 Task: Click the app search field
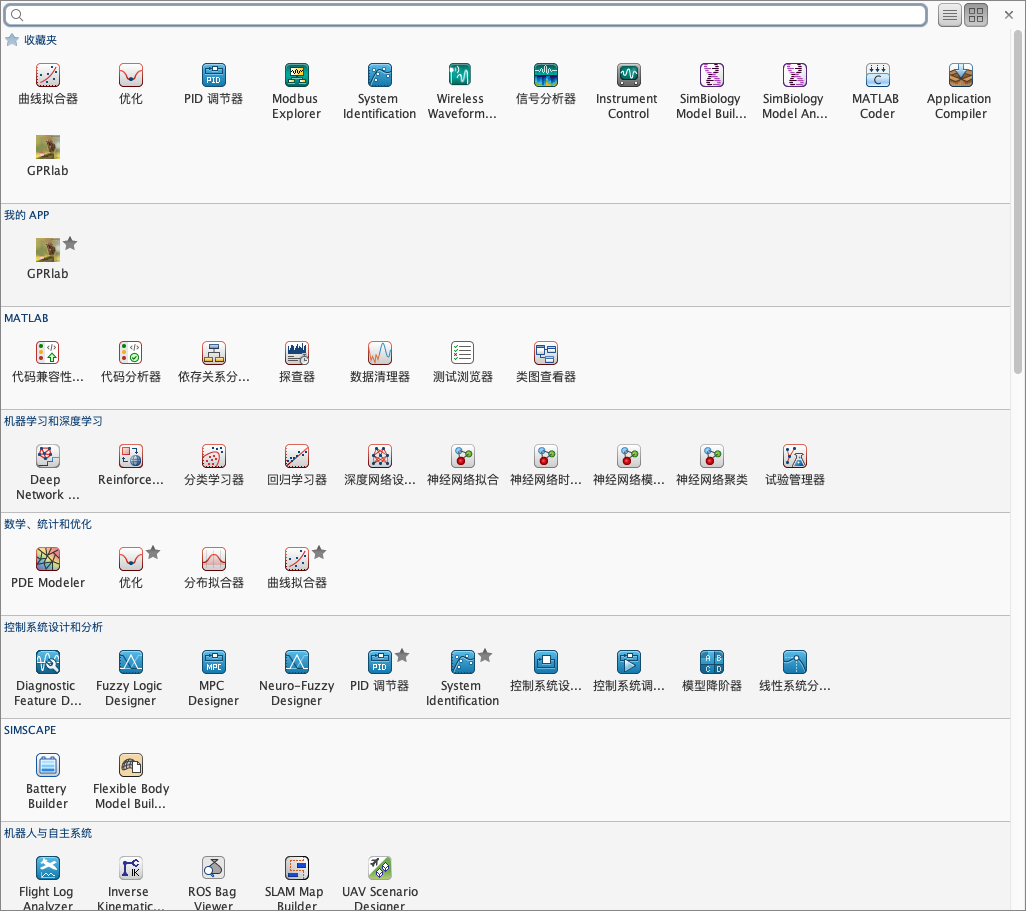point(466,15)
